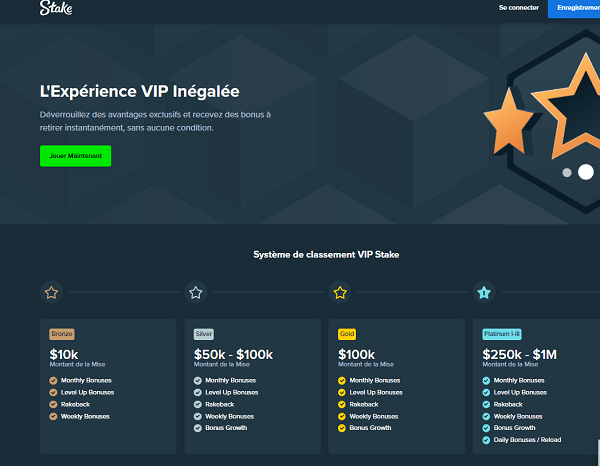Click Platinum Bonus Growth check icon
Screen dimensions: 600x466
(x=486, y=428)
